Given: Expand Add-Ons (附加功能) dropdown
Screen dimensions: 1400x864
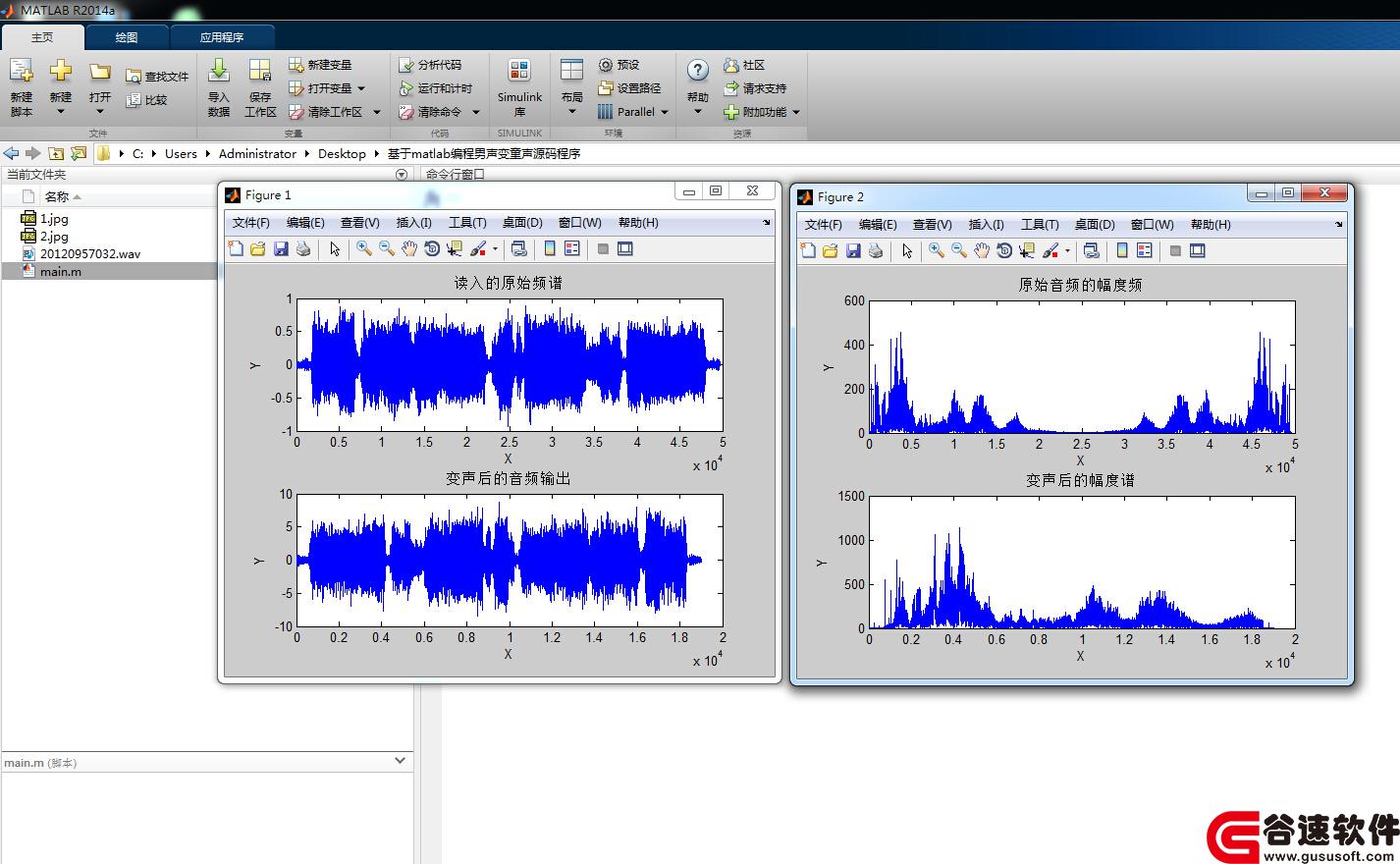Looking at the screenshot, I should (796, 112).
